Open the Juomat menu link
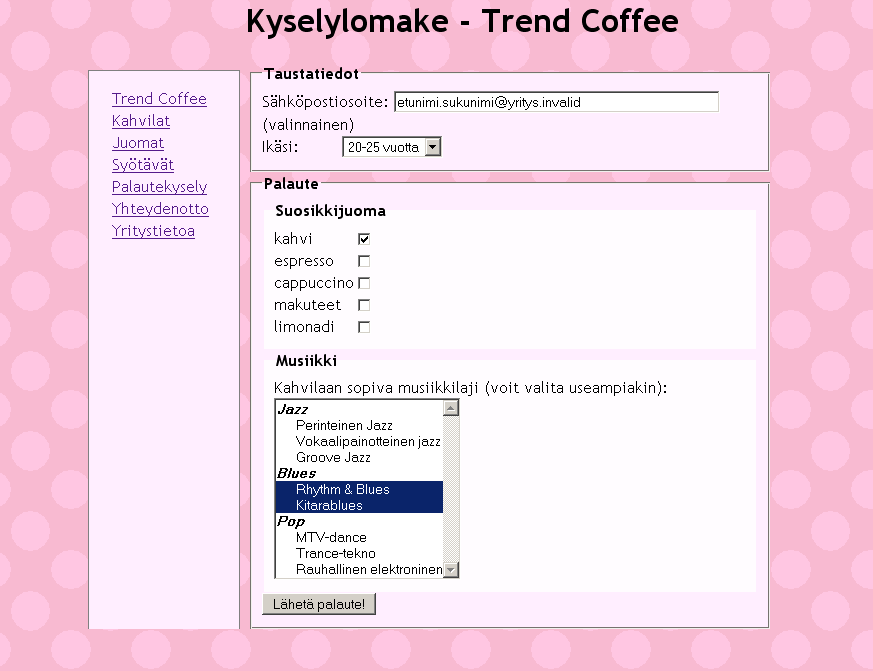The height and width of the screenshot is (671, 873). (138, 143)
